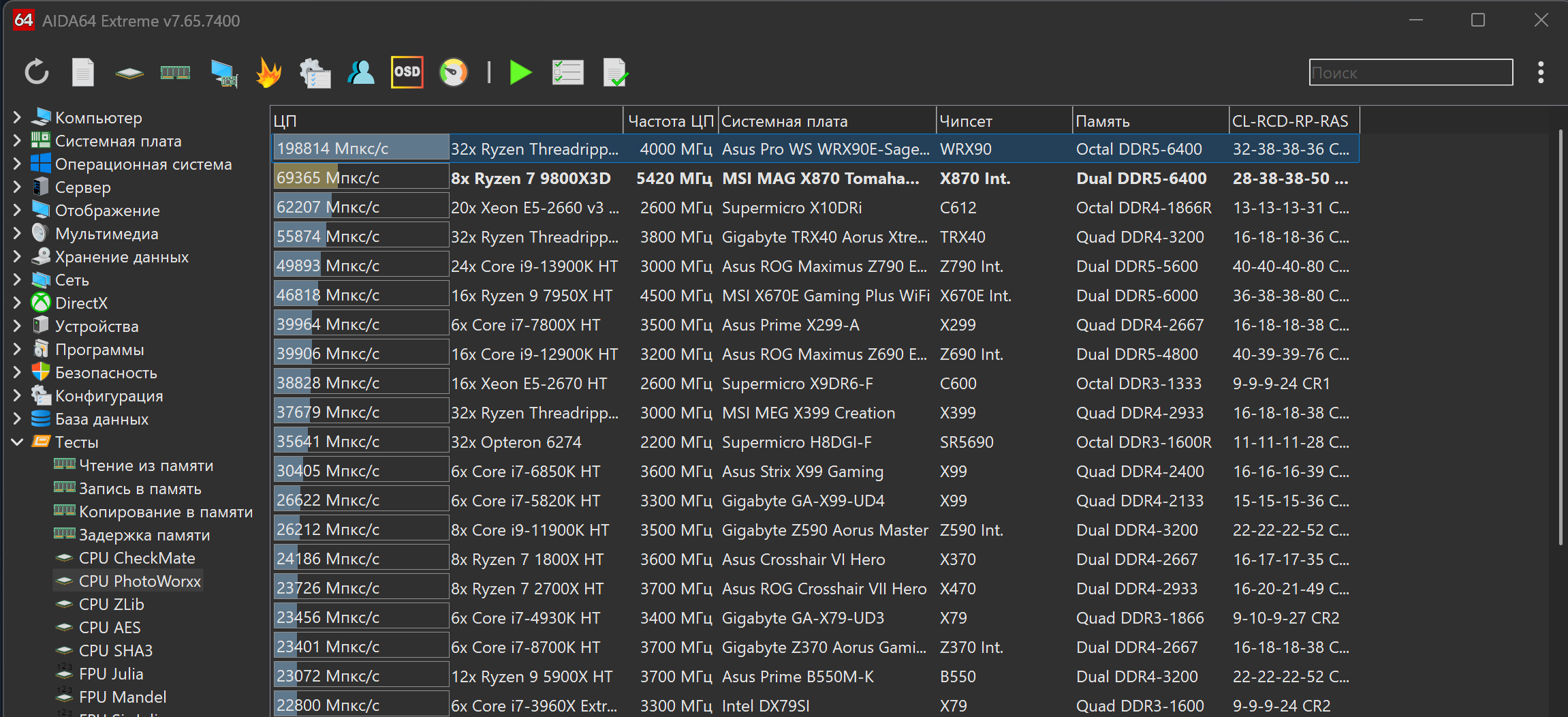
Task: Expand the Хранение данных node
Action: [17, 256]
